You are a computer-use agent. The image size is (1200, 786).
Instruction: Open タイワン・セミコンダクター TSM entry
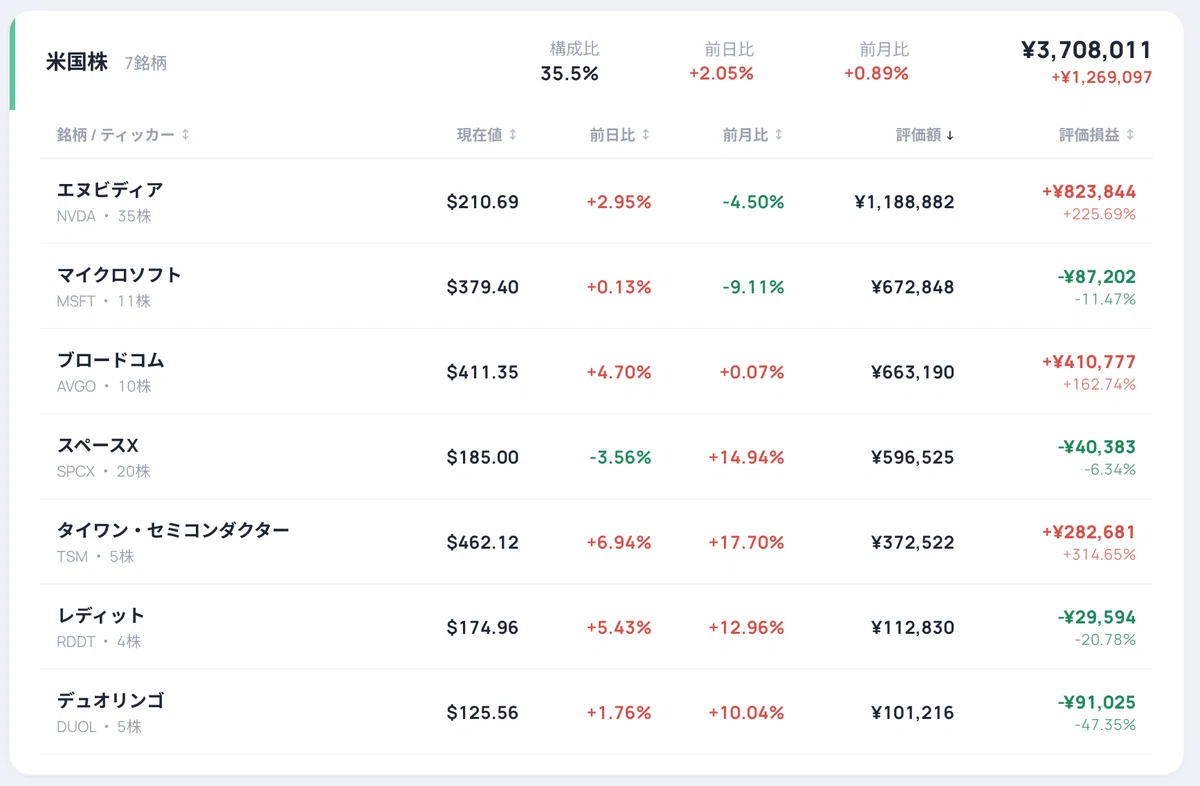[x=596, y=541]
